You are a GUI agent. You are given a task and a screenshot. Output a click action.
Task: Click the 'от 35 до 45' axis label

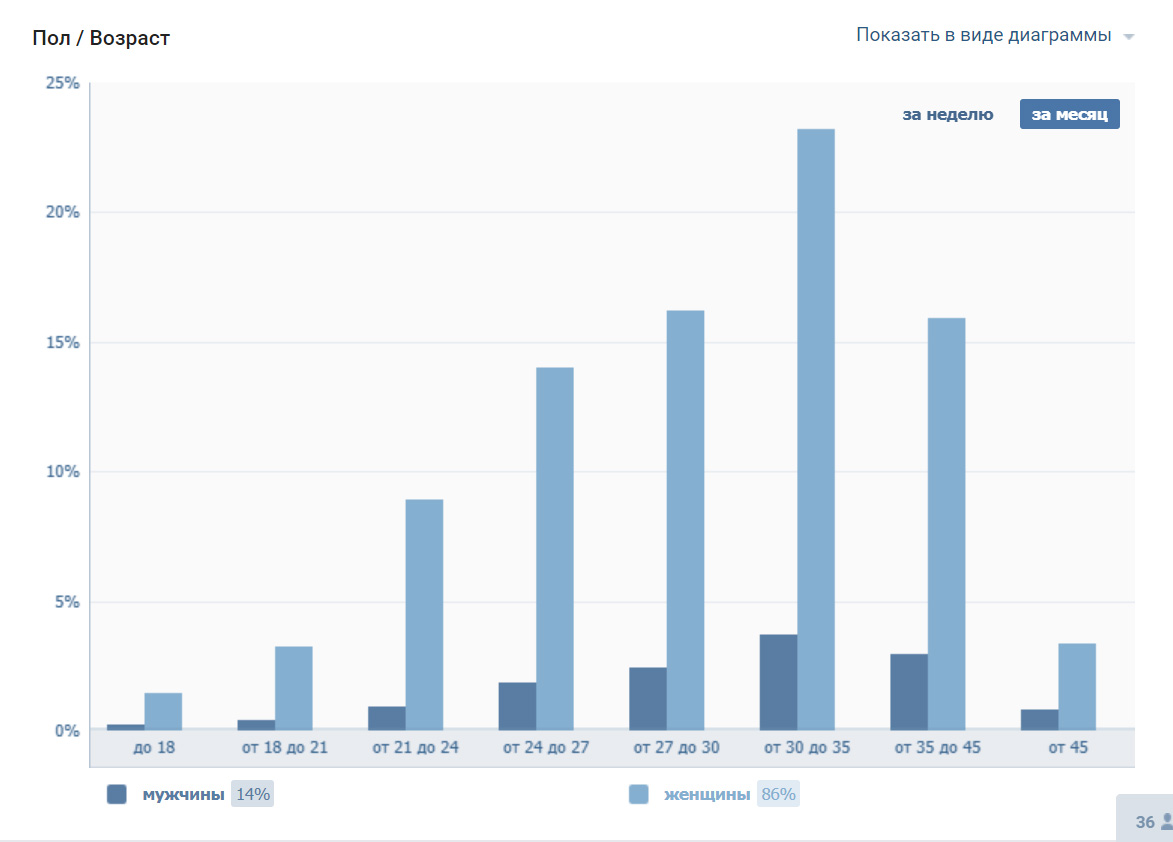937,747
